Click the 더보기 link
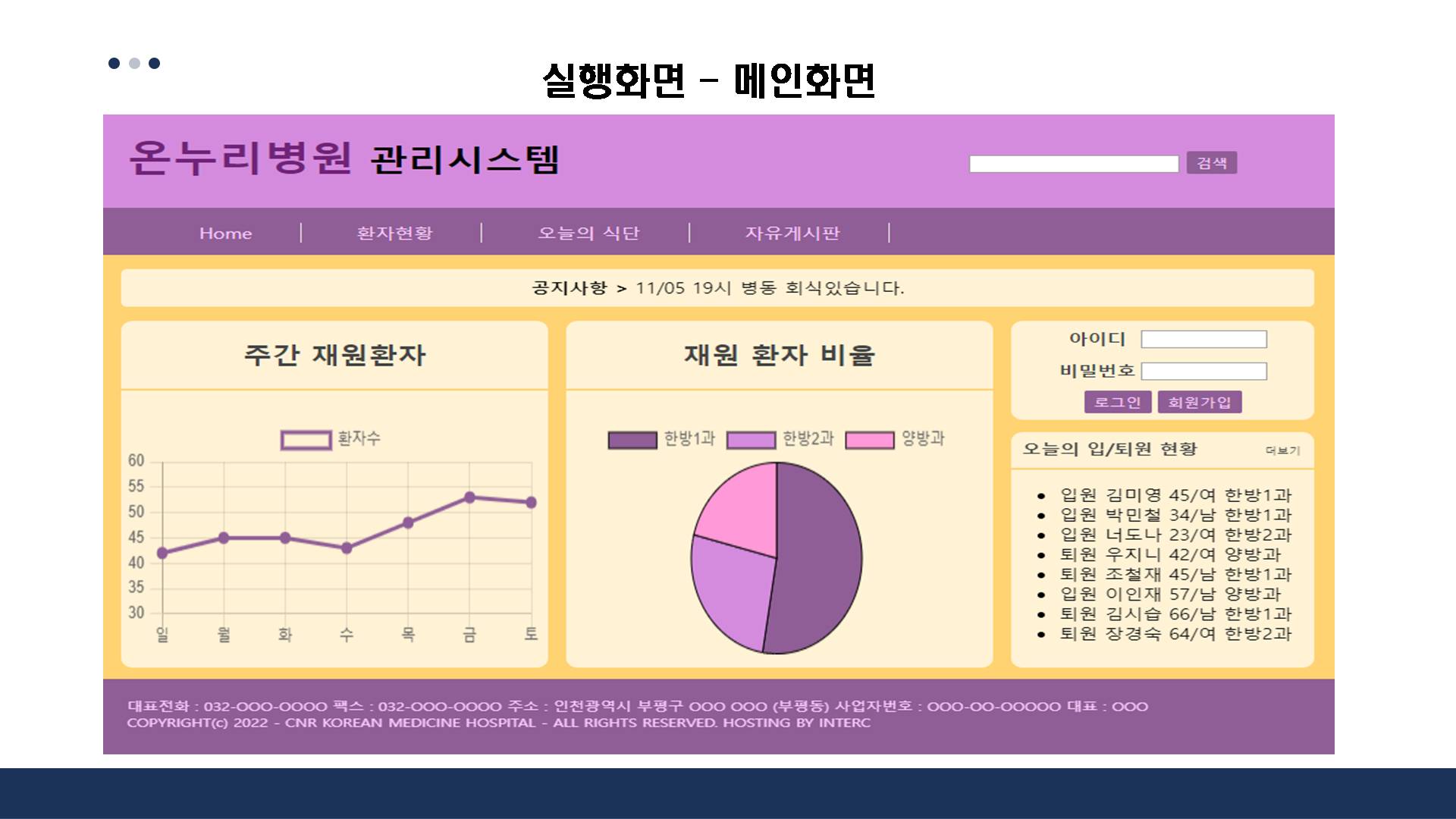 (x=1282, y=450)
